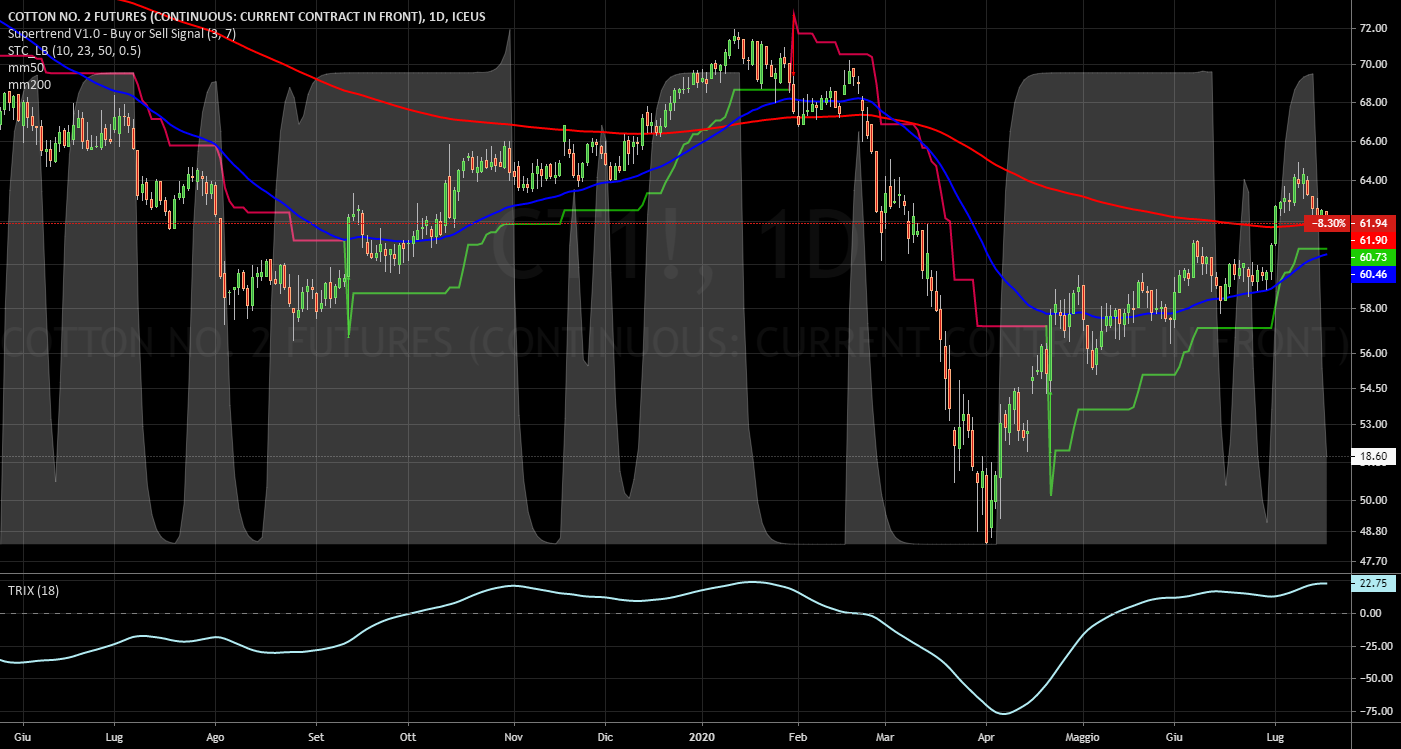Image resolution: width=1401 pixels, height=749 pixels.
Task: Click the Cotton No. 2 Futures chart title
Action: click(249, 15)
